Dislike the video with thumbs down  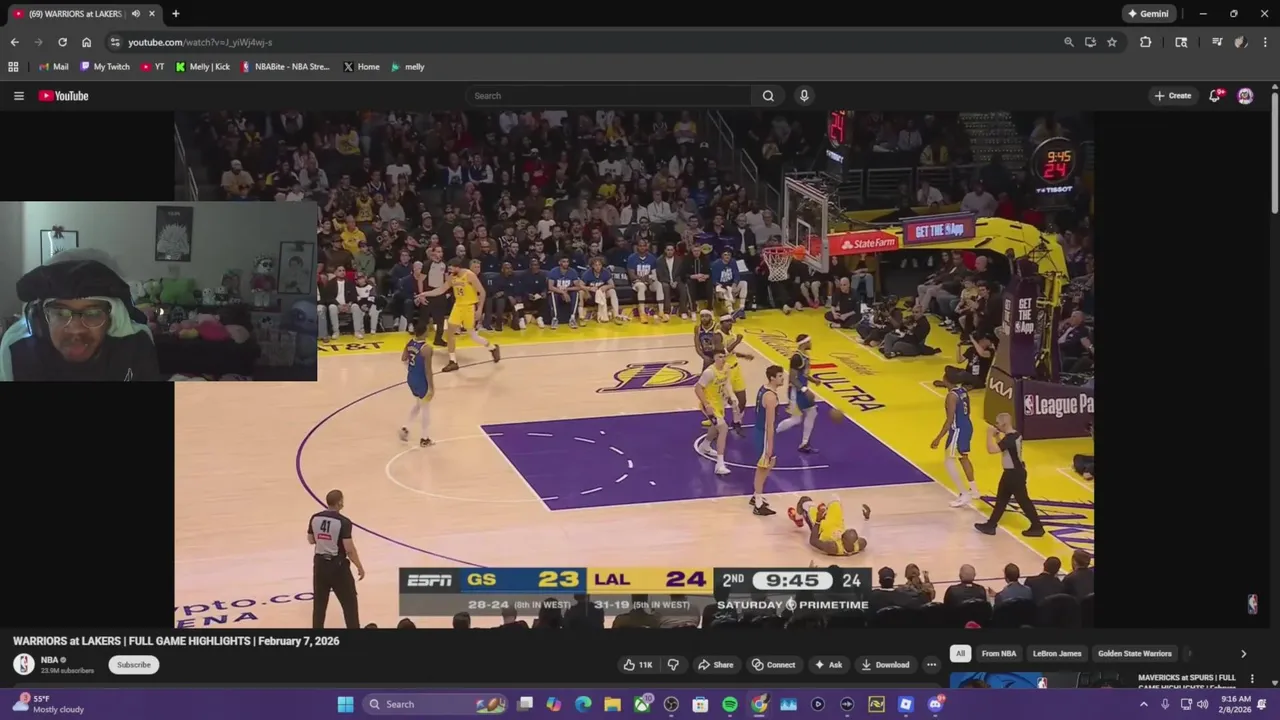point(673,665)
